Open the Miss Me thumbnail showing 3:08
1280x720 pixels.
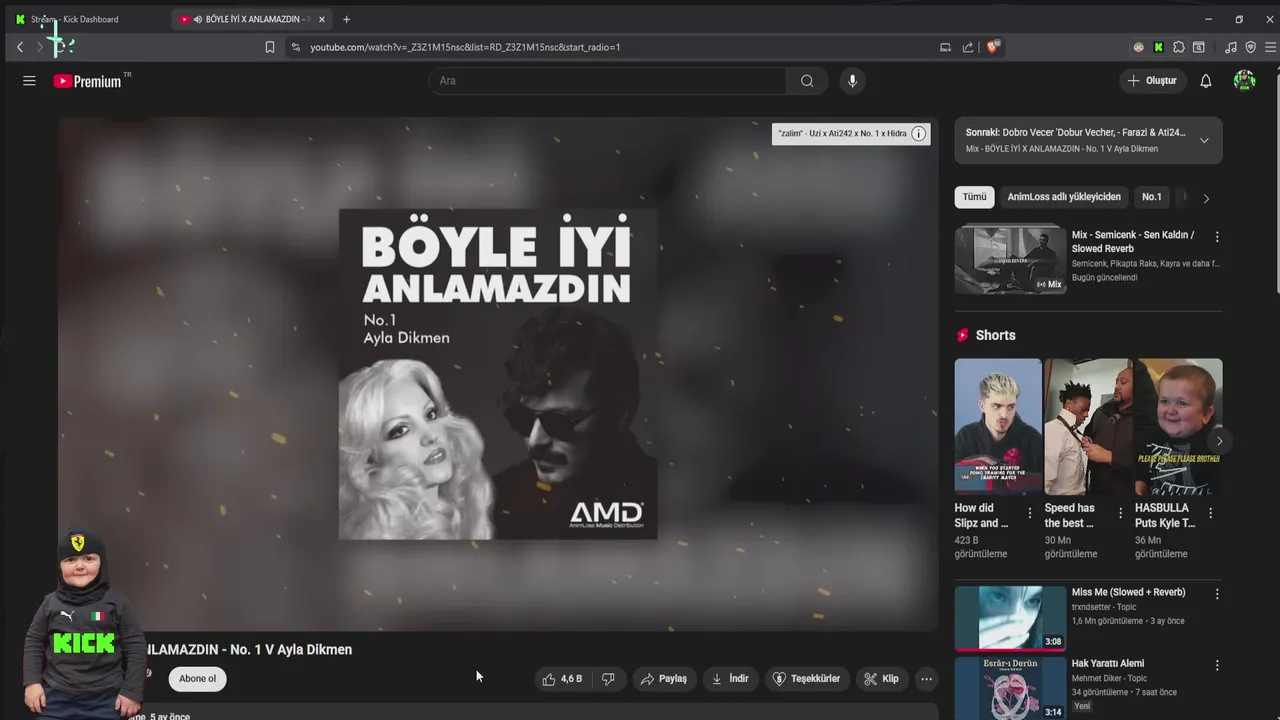pos(1010,618)
